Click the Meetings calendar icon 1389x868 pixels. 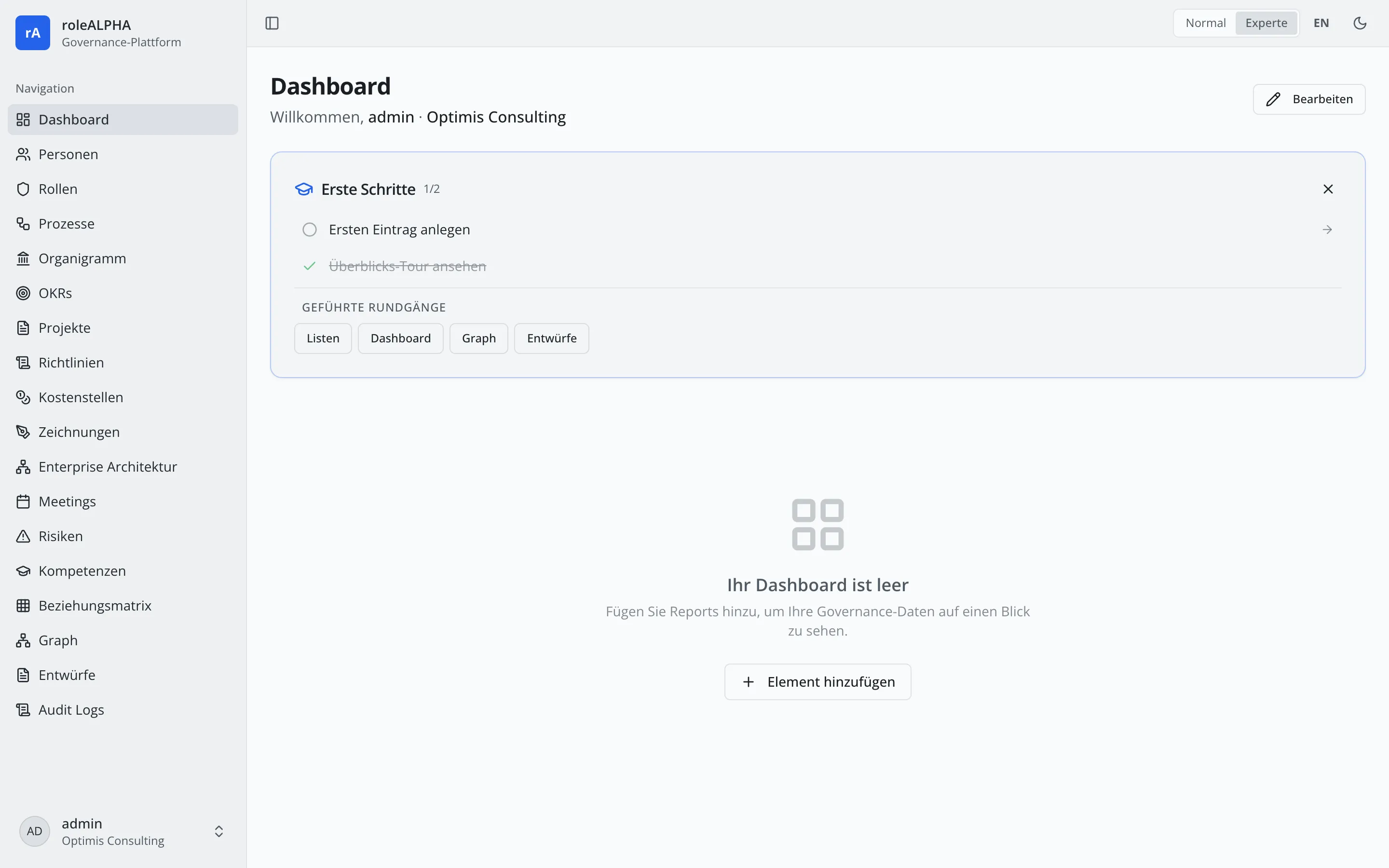23,501
